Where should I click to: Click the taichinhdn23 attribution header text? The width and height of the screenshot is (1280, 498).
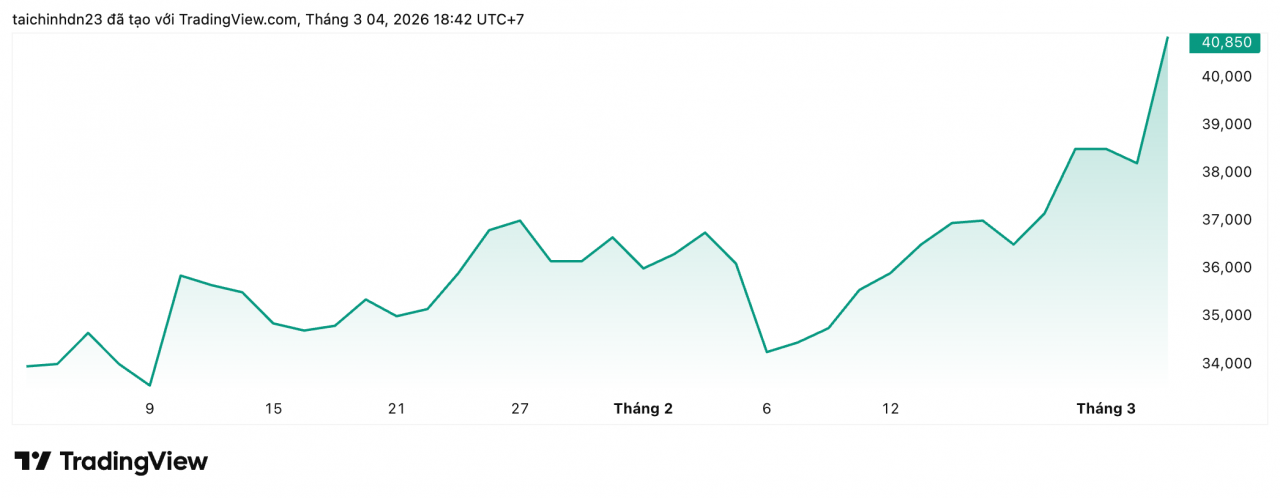click(268, 19)
